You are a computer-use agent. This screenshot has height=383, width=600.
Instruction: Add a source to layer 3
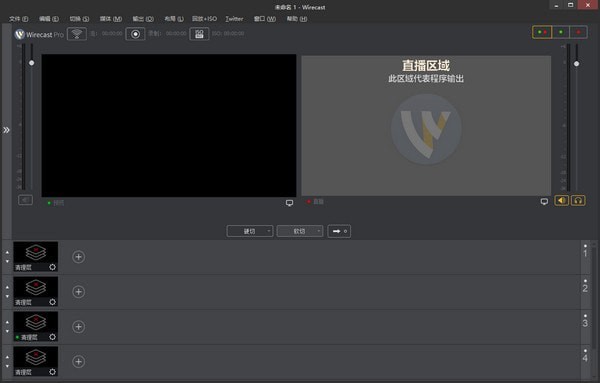pos(78,327)
